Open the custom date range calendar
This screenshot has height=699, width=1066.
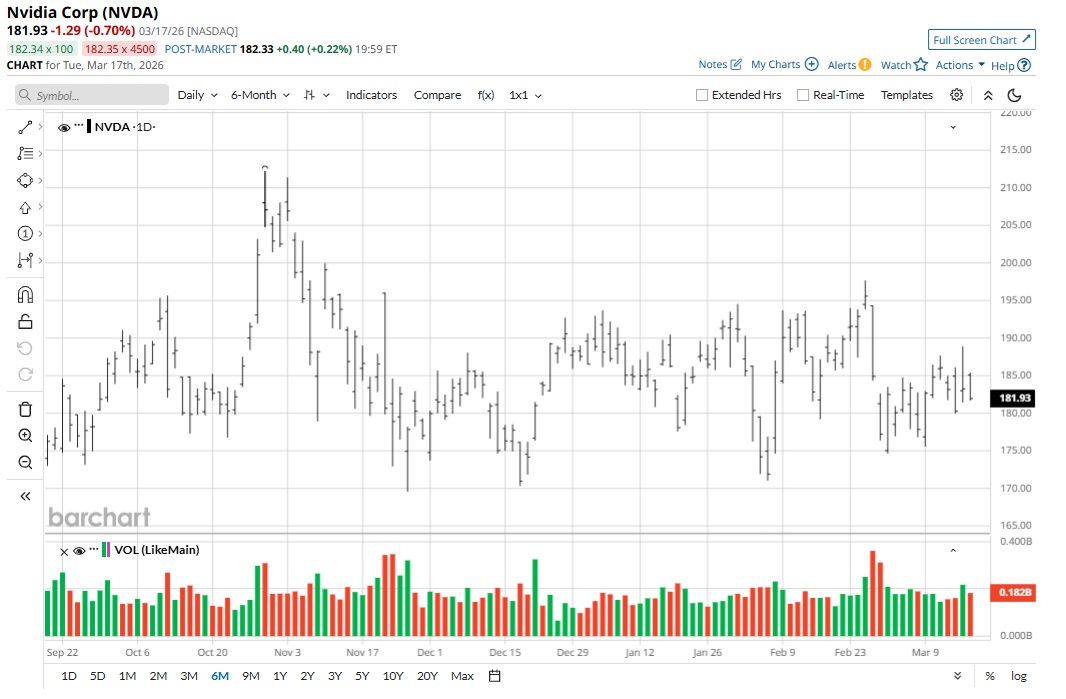click(x=495, y=676)
